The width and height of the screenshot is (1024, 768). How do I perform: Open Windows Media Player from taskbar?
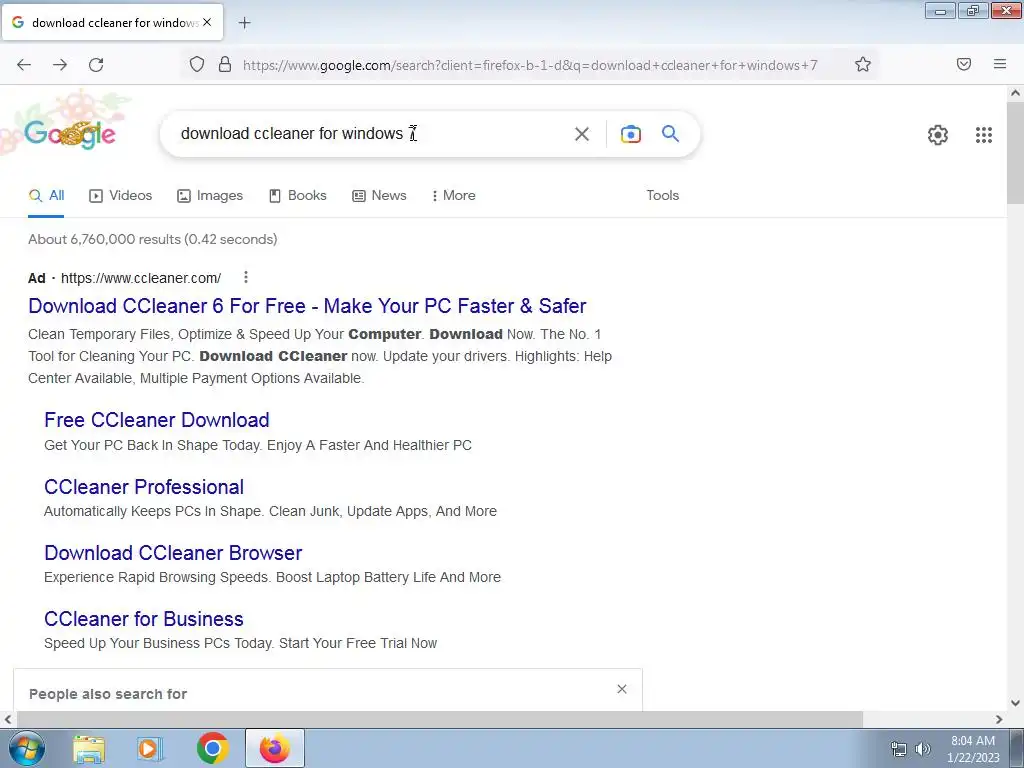150,749
